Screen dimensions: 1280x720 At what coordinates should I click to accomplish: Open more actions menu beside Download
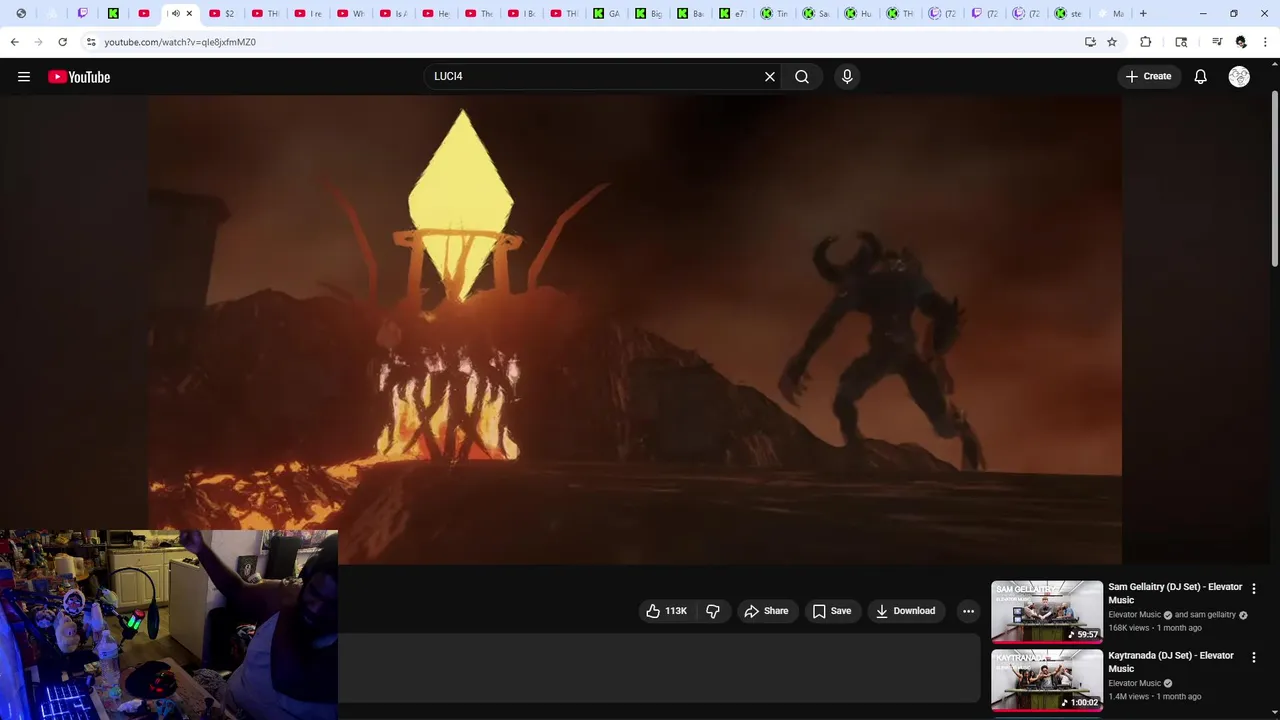click(968, 611)
